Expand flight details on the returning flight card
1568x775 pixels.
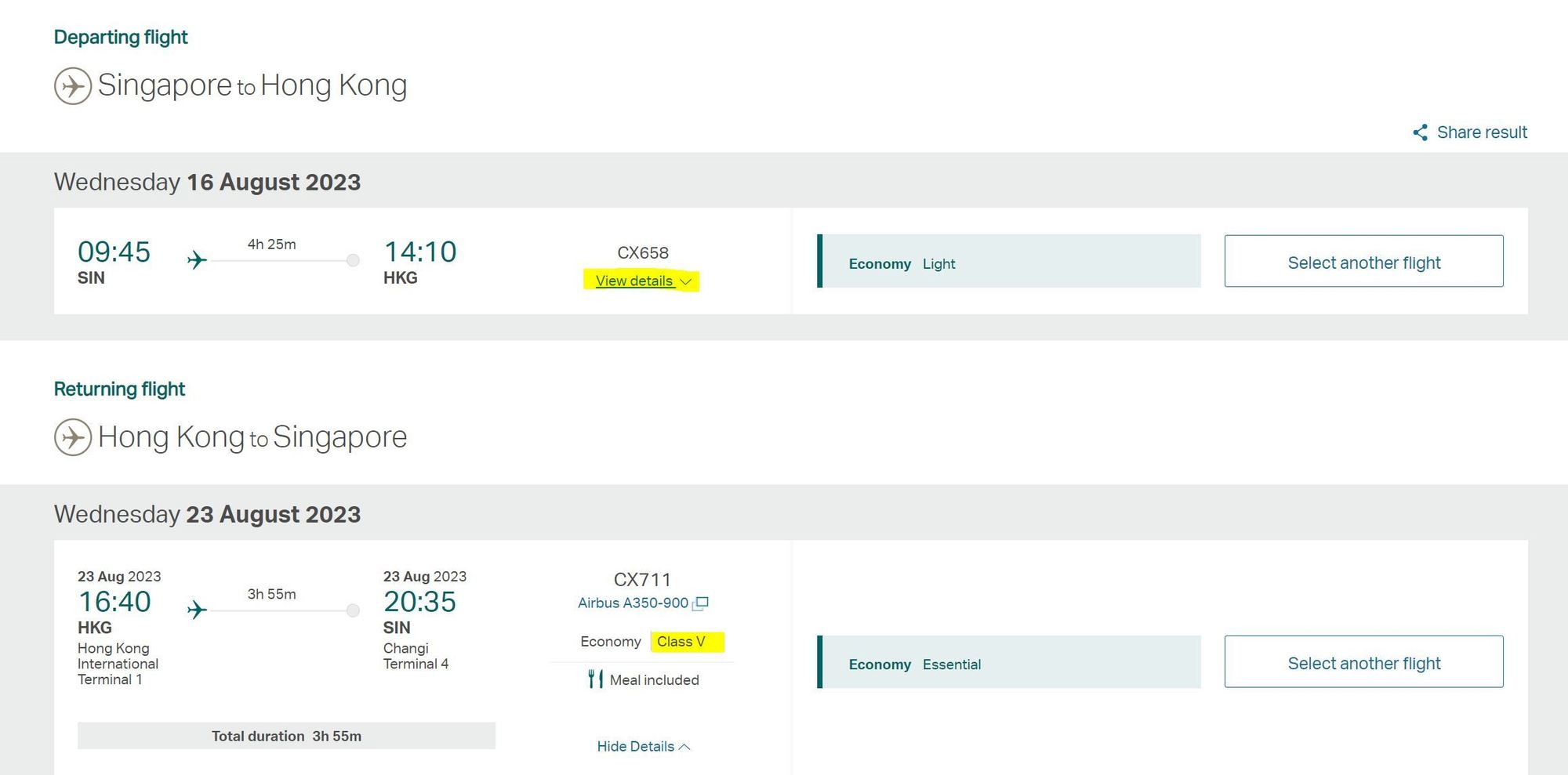pyautogui.click(x=641, y=746)
